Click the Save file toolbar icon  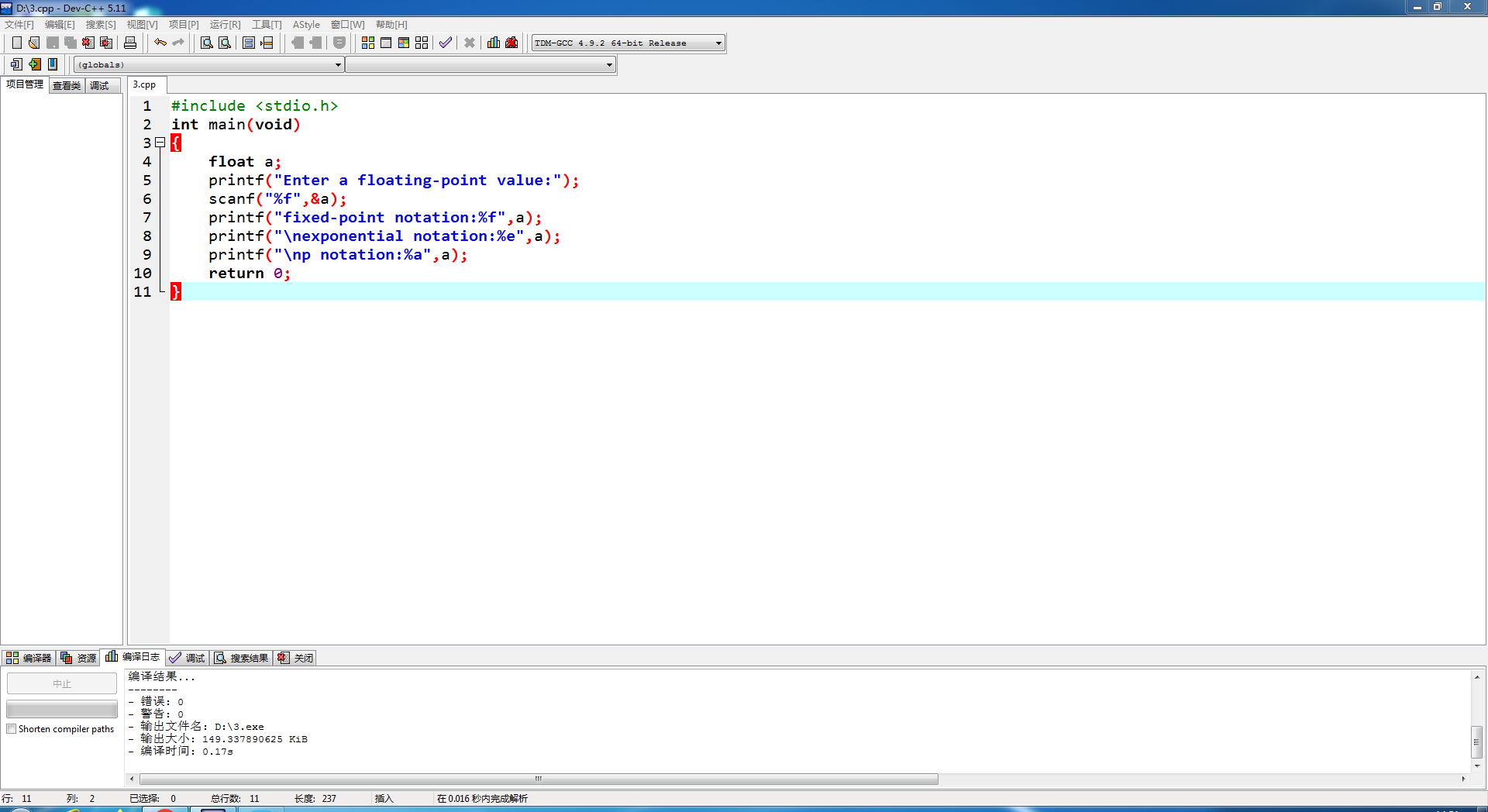[x=52, y=43]
